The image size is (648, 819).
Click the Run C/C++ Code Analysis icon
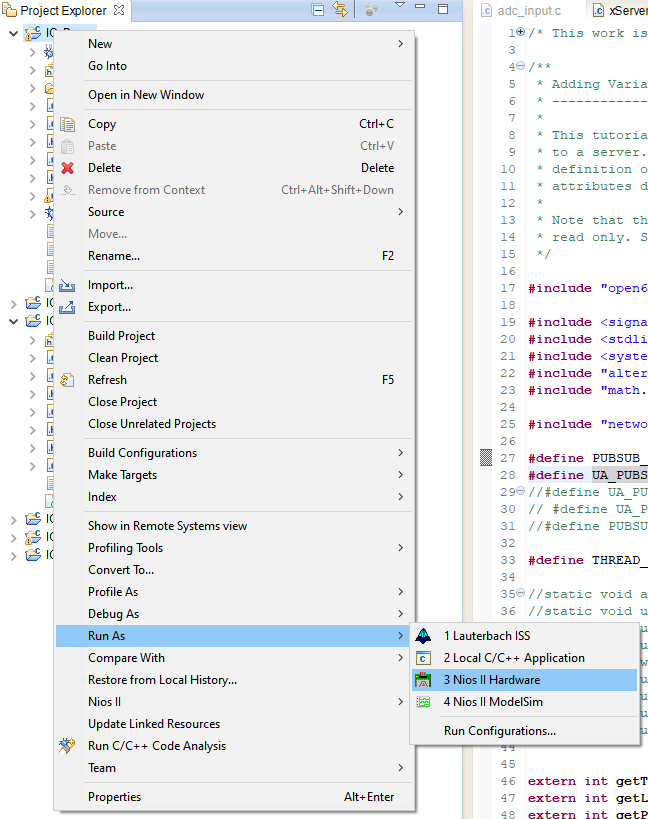coord(68,746)
